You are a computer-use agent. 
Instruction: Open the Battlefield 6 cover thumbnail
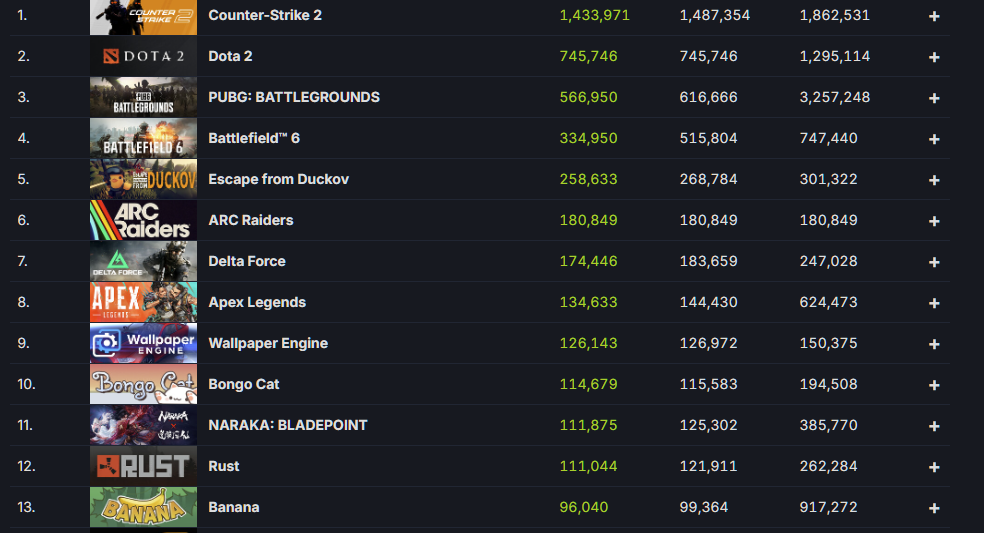143,138
